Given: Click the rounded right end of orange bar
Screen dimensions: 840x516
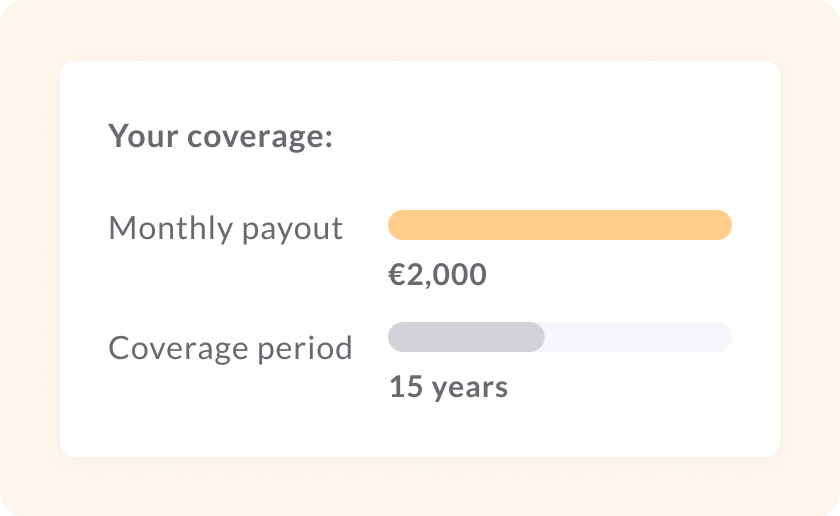Looking at the screenshot, I should [723, 225].
